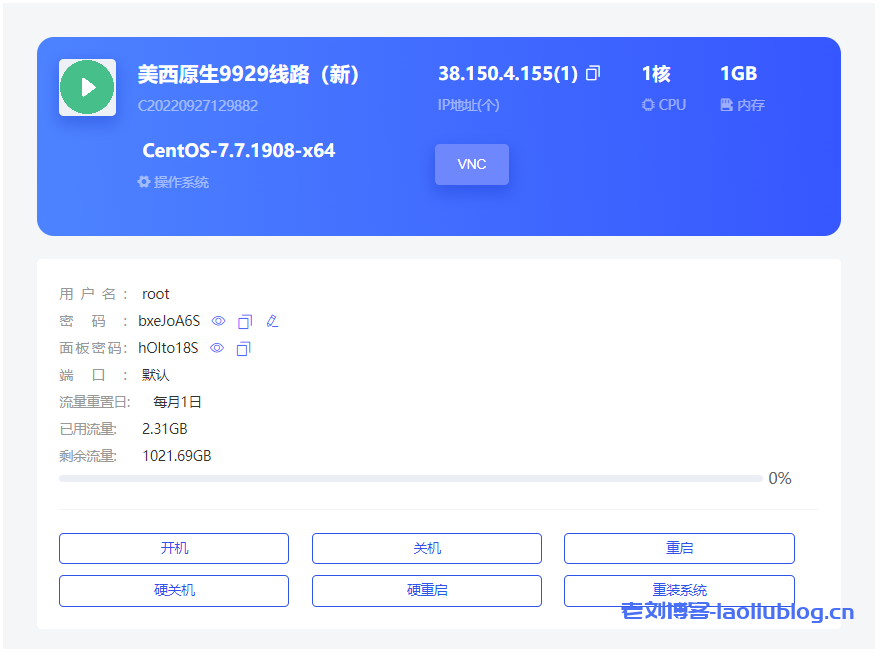Viewport: 880px width, 649px height.
Task: Copy the root password using copy icon
Action: coord(244,321)
